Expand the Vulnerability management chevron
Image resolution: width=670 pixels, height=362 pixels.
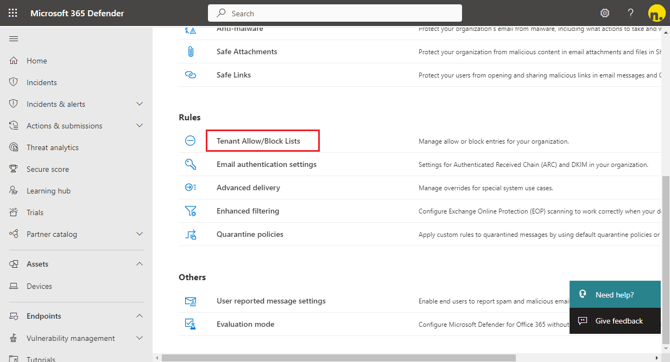pos(139,338)
